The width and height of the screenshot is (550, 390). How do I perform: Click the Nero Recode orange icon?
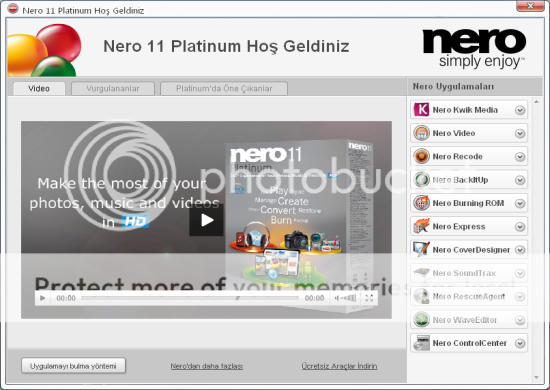(x=421, y=156)
